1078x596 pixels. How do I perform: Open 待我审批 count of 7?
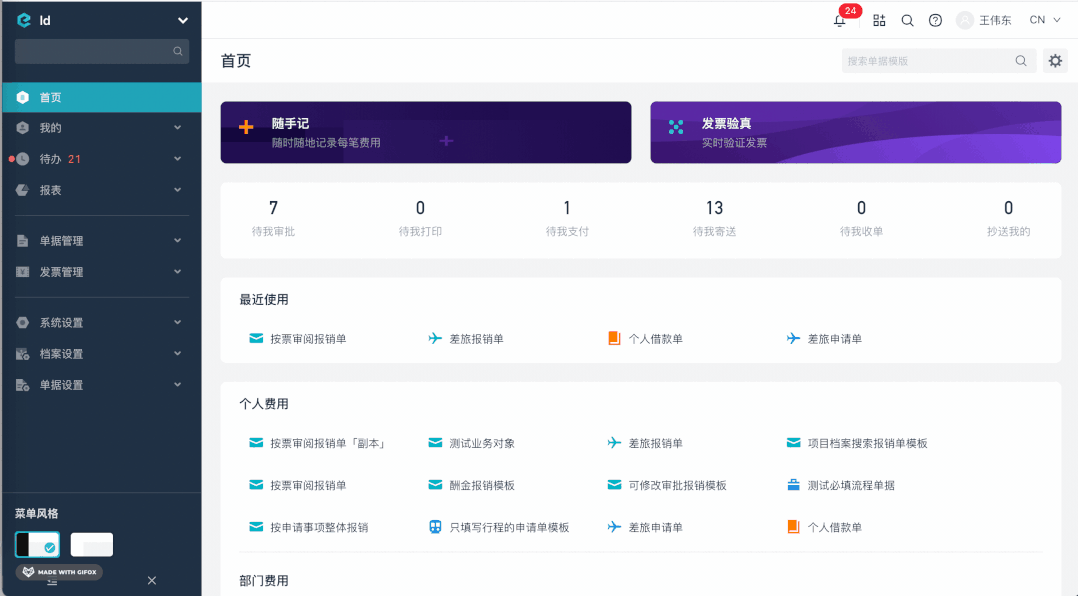(274, 218)
